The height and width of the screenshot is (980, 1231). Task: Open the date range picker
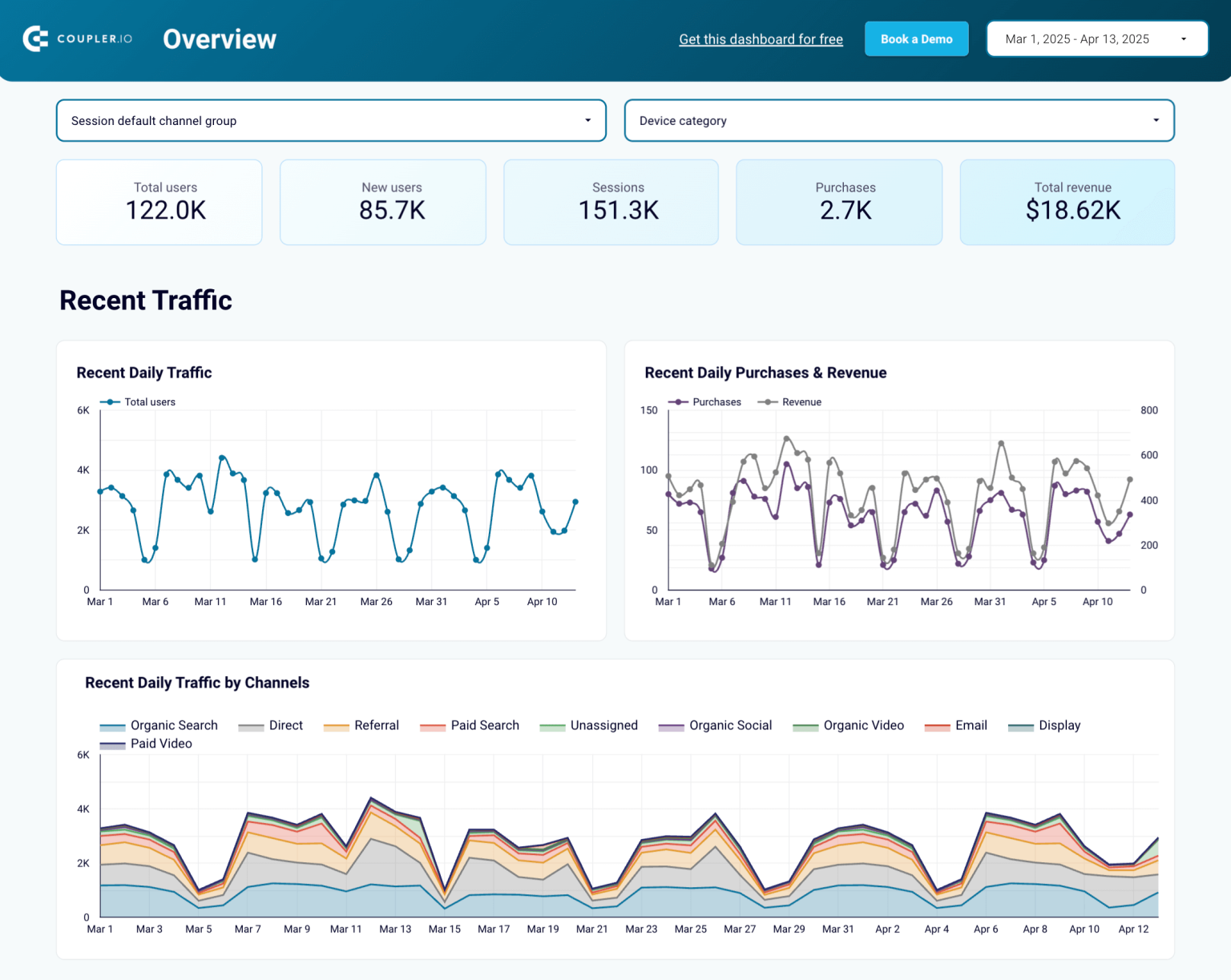tap(1096, 38)
